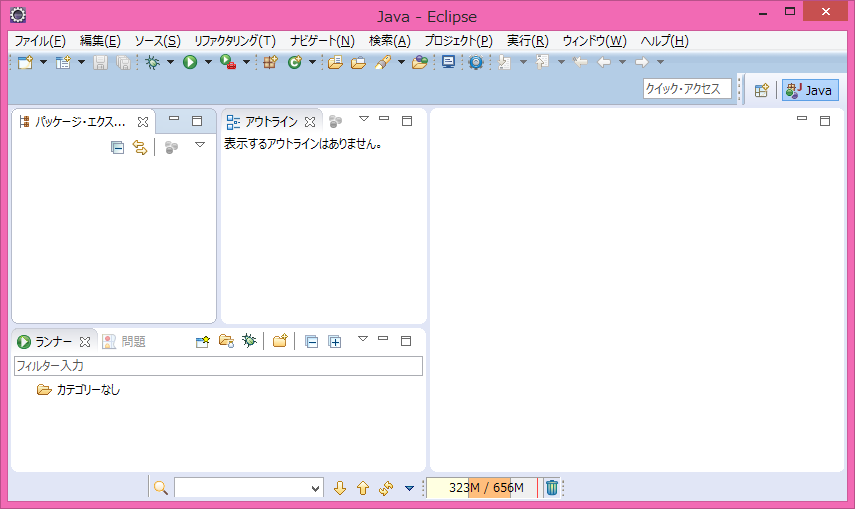
Task: Click the New wizard toolbar icon
Action: point(25,62)
